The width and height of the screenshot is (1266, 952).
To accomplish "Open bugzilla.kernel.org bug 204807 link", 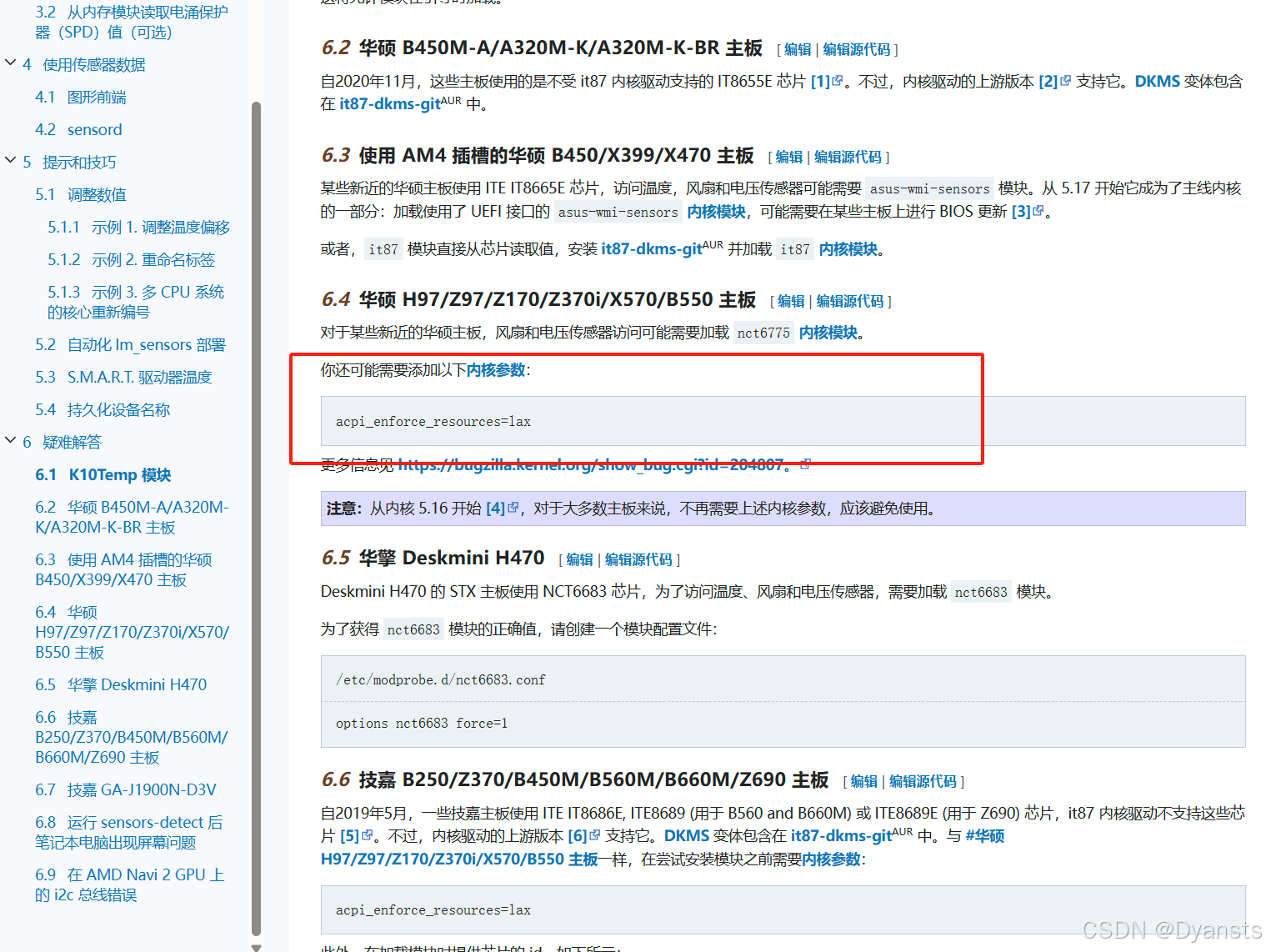I will point(603,464).
